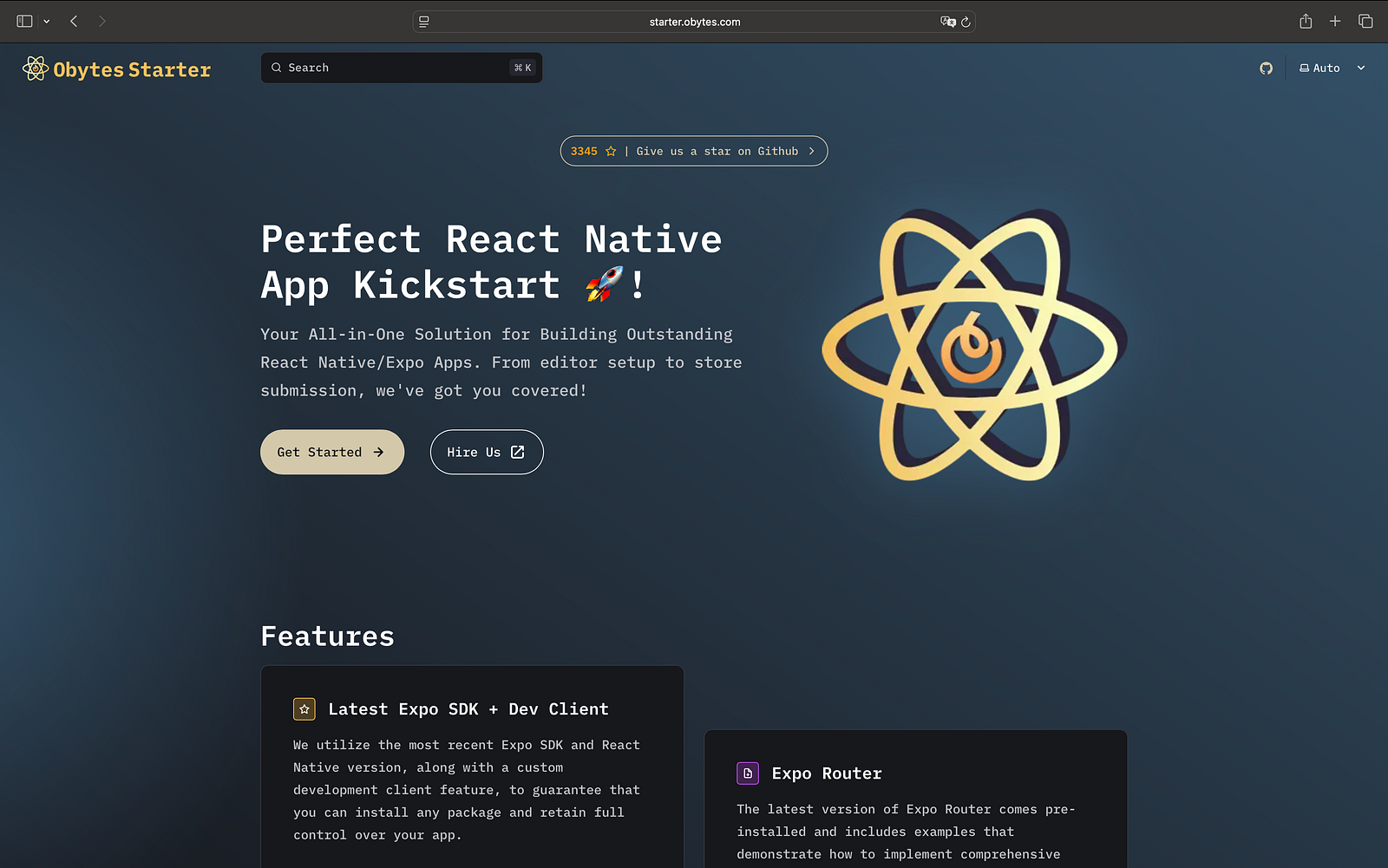Image resolution: width=1388 pixels, height=868 pixels.
Task: Click the Obytes Starter atom logo
Action: point(35,69)
